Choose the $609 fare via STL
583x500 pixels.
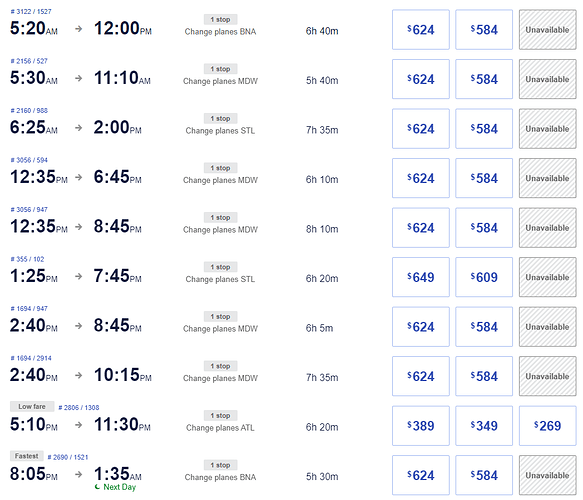(x=484, y=277)
